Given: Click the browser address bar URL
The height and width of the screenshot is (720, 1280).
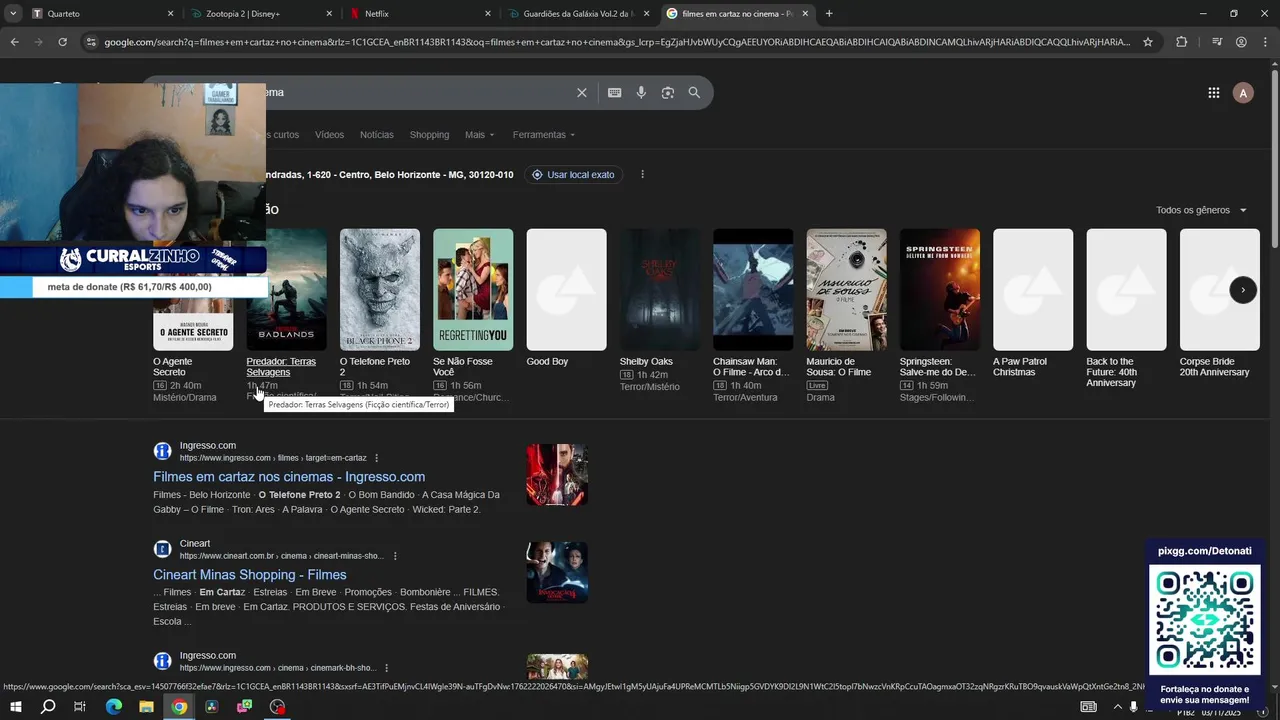Looking at the screenshot, I should coord(617,42).
